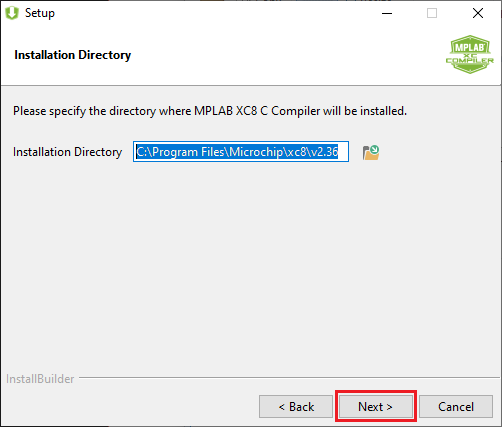Open the browse folder icon
Screen dimensions: 502x427
click(x=371, y=152)
